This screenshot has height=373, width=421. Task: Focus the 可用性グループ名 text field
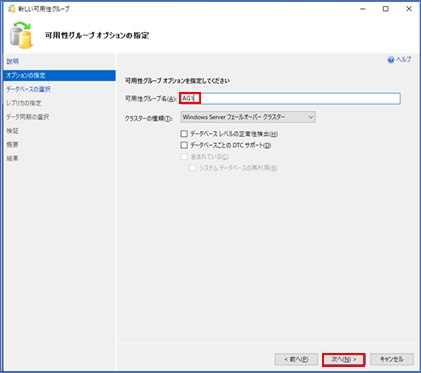290,98
